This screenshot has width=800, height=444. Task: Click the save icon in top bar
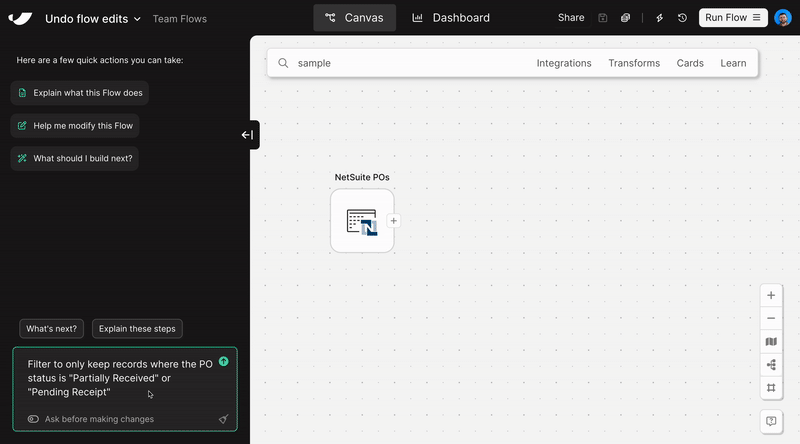point(603,18)
